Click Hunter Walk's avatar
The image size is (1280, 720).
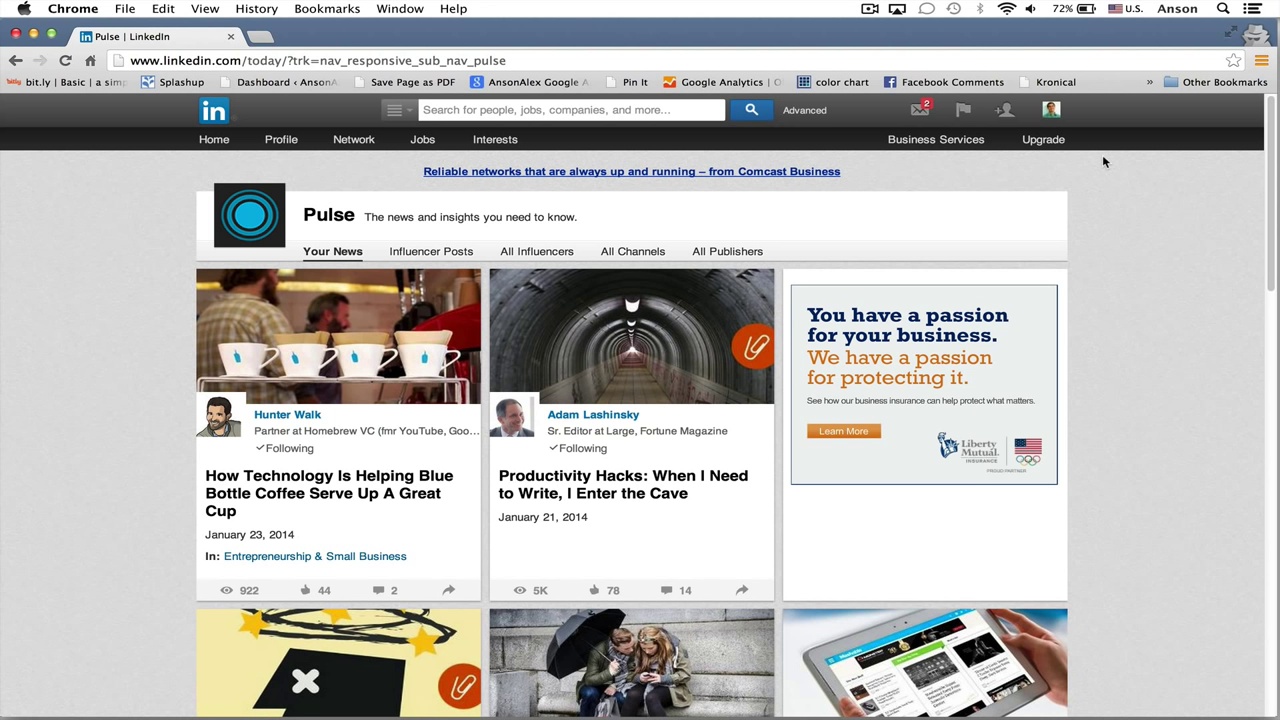[x=218, y=417]
